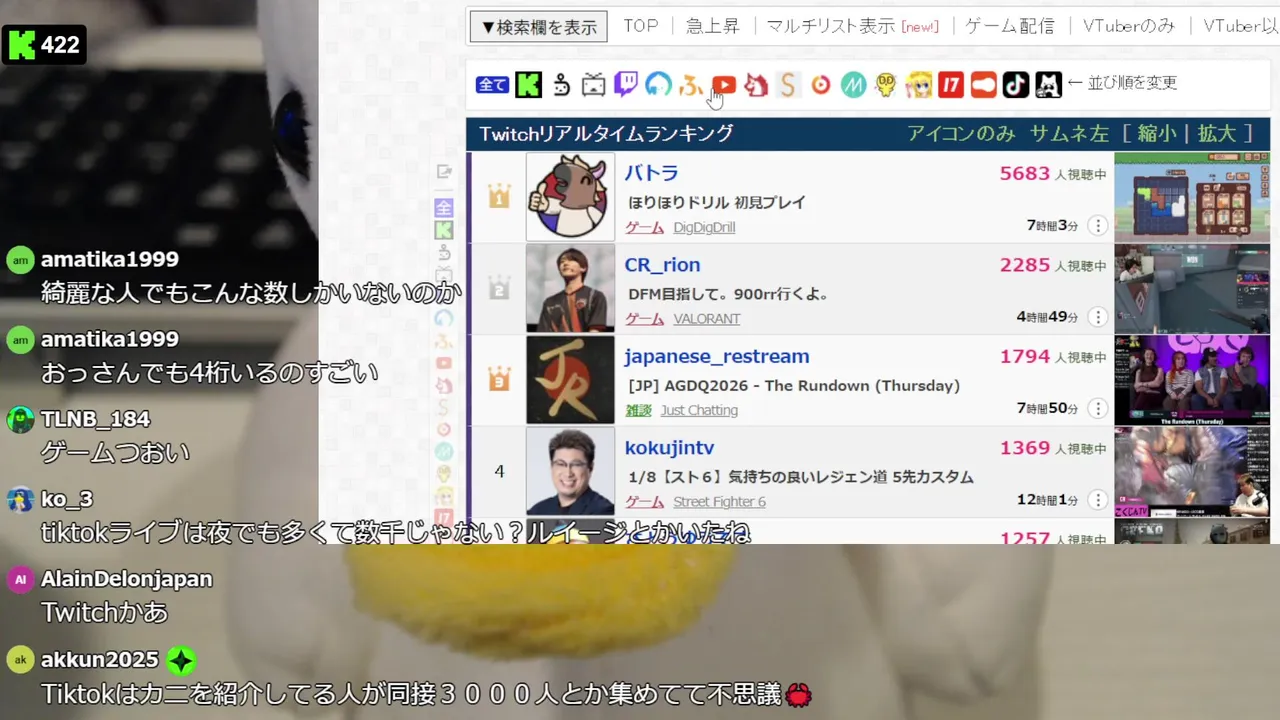This screenshot has width=1280, height=720.
Task: Open Street Fighter 6 game link
Action: (719, 502)
